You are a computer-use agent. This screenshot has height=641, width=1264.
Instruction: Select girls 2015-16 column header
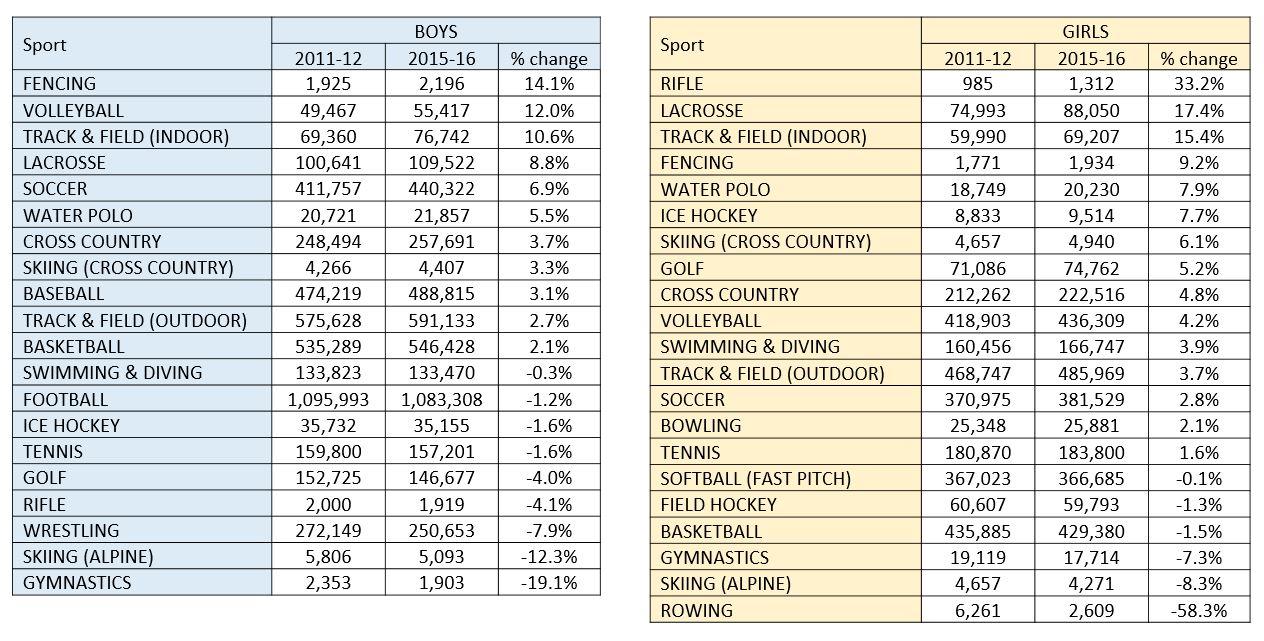(1091, 59)
